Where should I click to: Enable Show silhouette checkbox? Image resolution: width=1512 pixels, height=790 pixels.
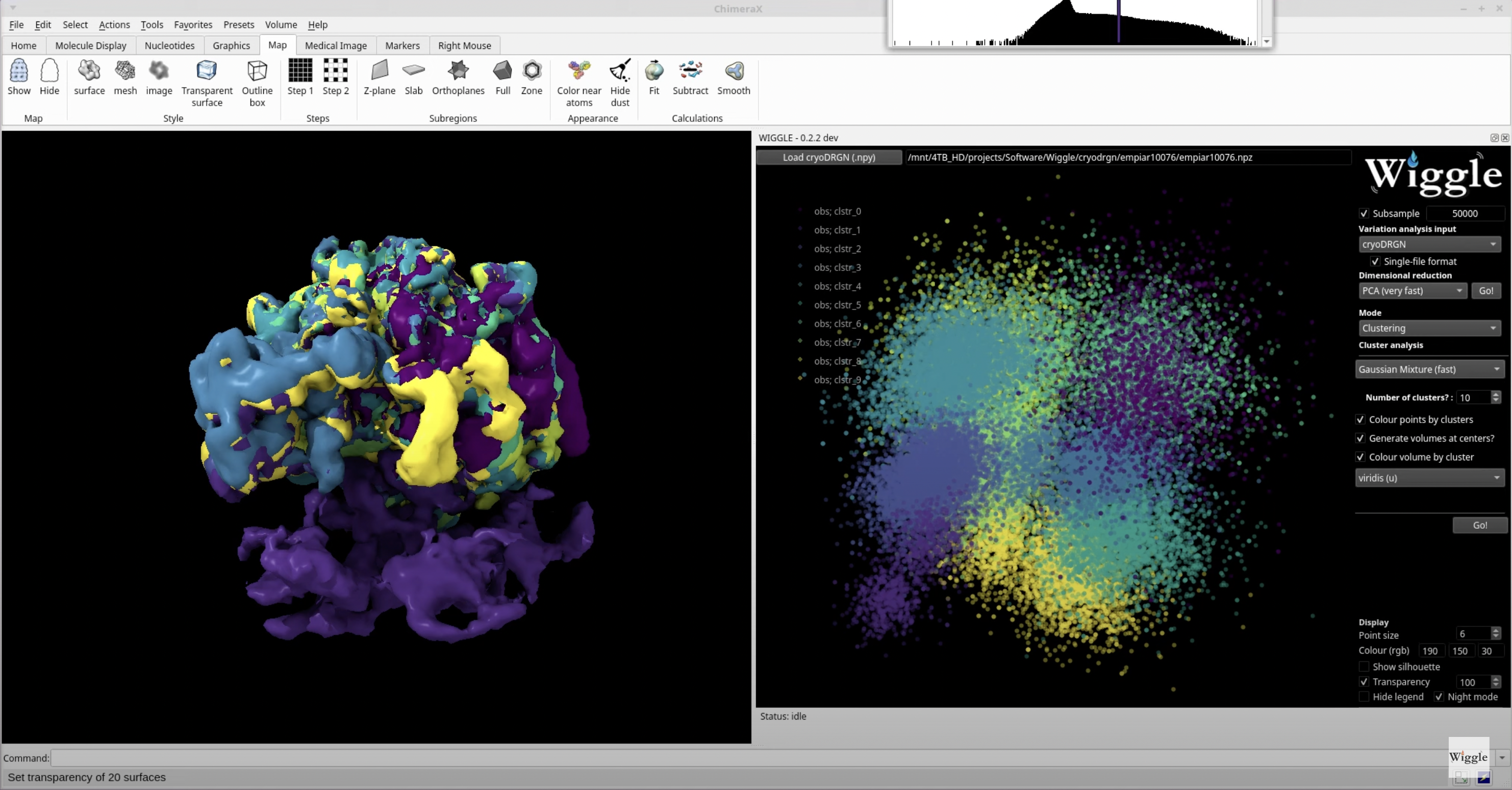(1364, 666)
